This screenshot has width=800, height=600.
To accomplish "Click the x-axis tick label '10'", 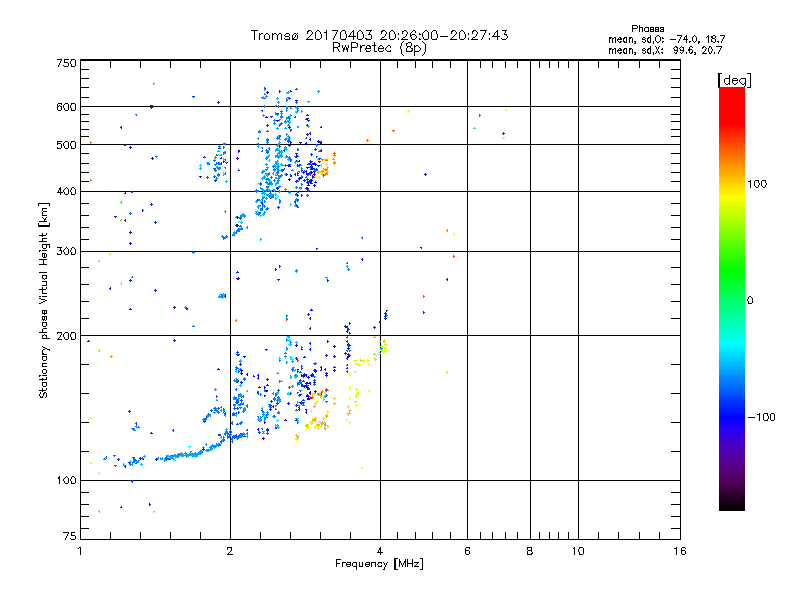I will pyautogui.click(x=578, y=551).
